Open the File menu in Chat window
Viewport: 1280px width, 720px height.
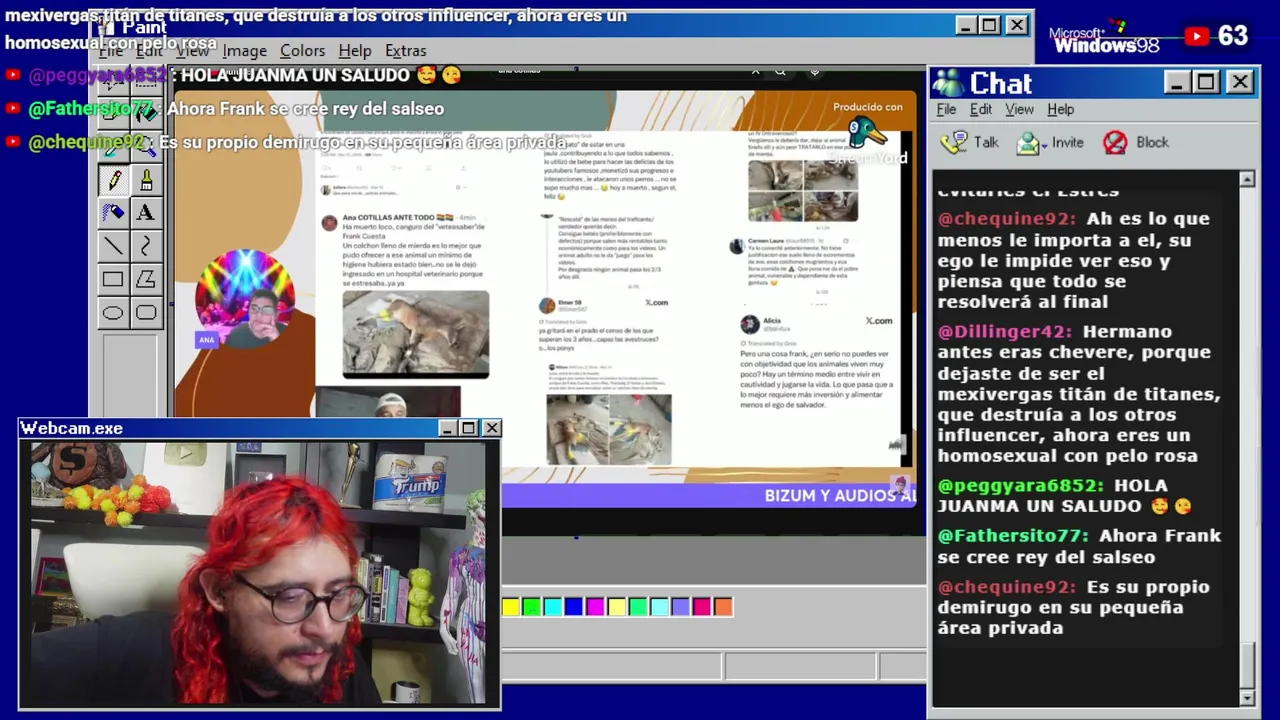point(946,110)
